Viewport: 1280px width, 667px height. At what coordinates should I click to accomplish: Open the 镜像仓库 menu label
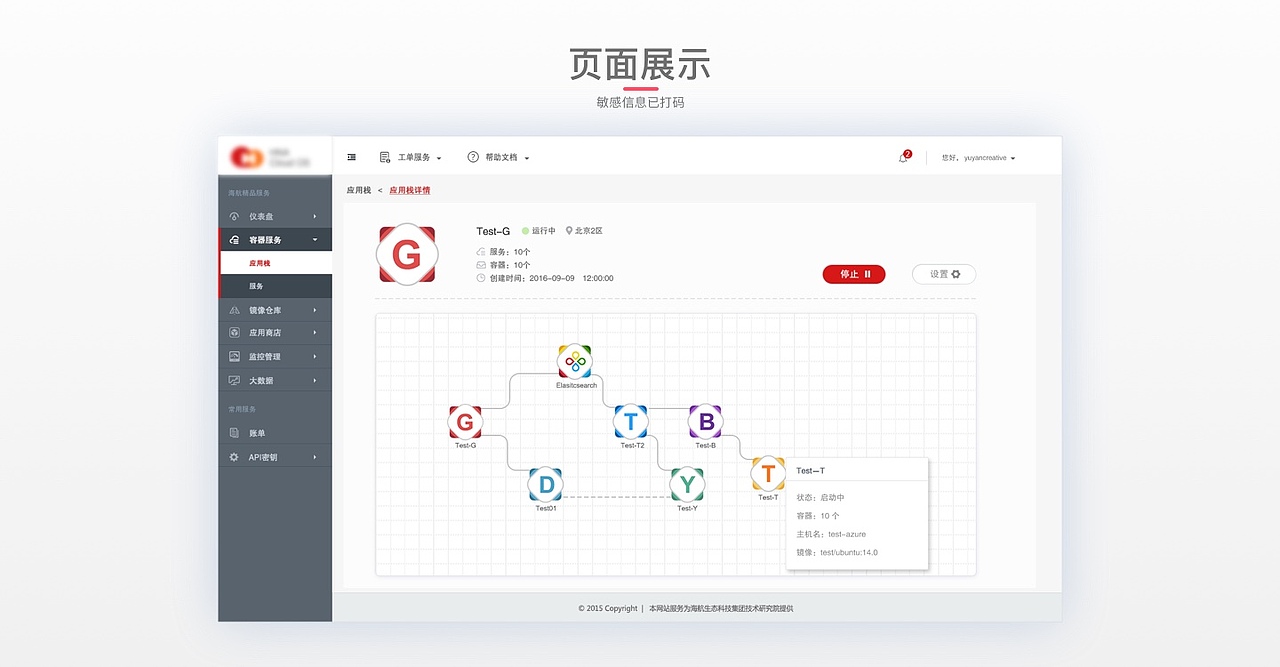(x=265, y=310)
